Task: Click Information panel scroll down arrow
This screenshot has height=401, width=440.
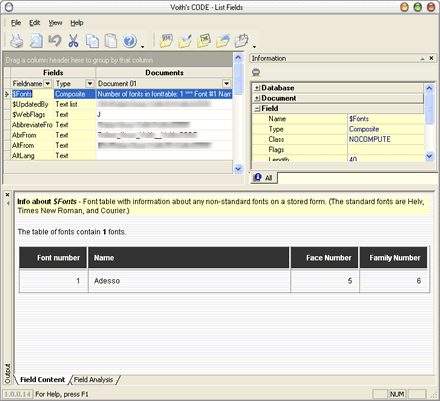Action: coord(429,156)
